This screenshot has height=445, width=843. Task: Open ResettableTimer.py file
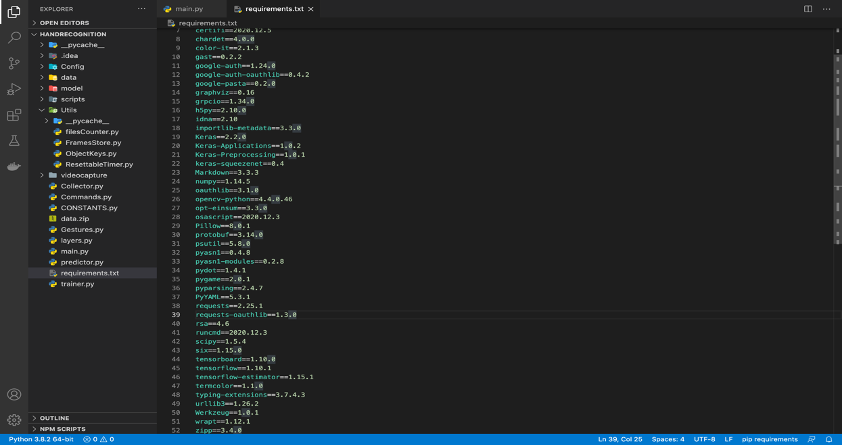coord(92,164)
